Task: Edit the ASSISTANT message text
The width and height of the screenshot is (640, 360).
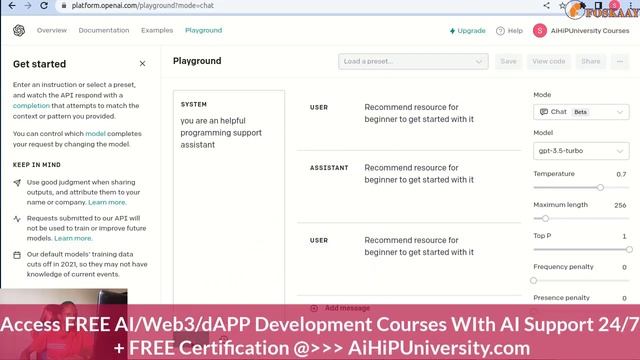Action: [419, 173]
